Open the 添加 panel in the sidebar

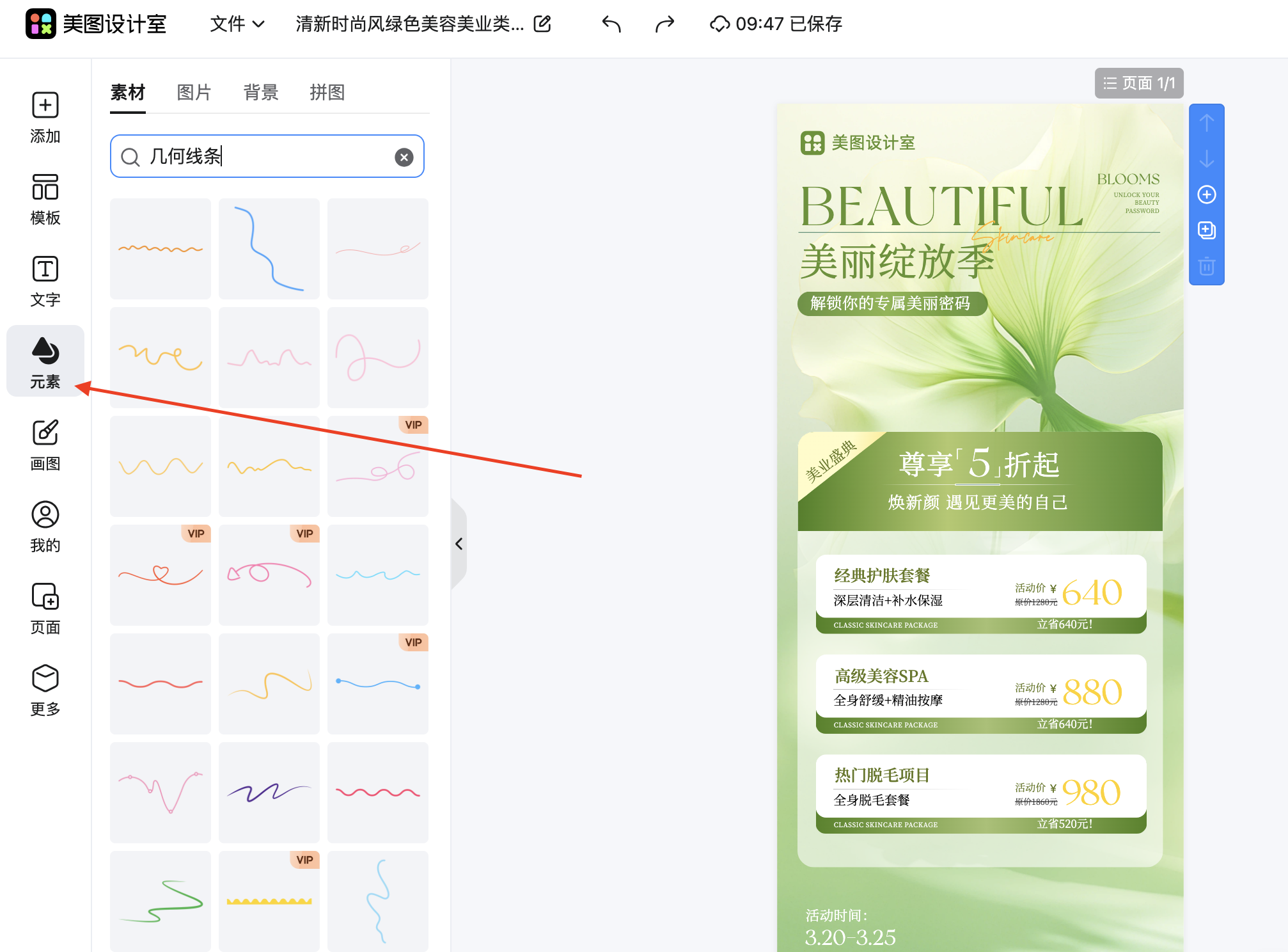pyautogui.click(x=45, y=118)
